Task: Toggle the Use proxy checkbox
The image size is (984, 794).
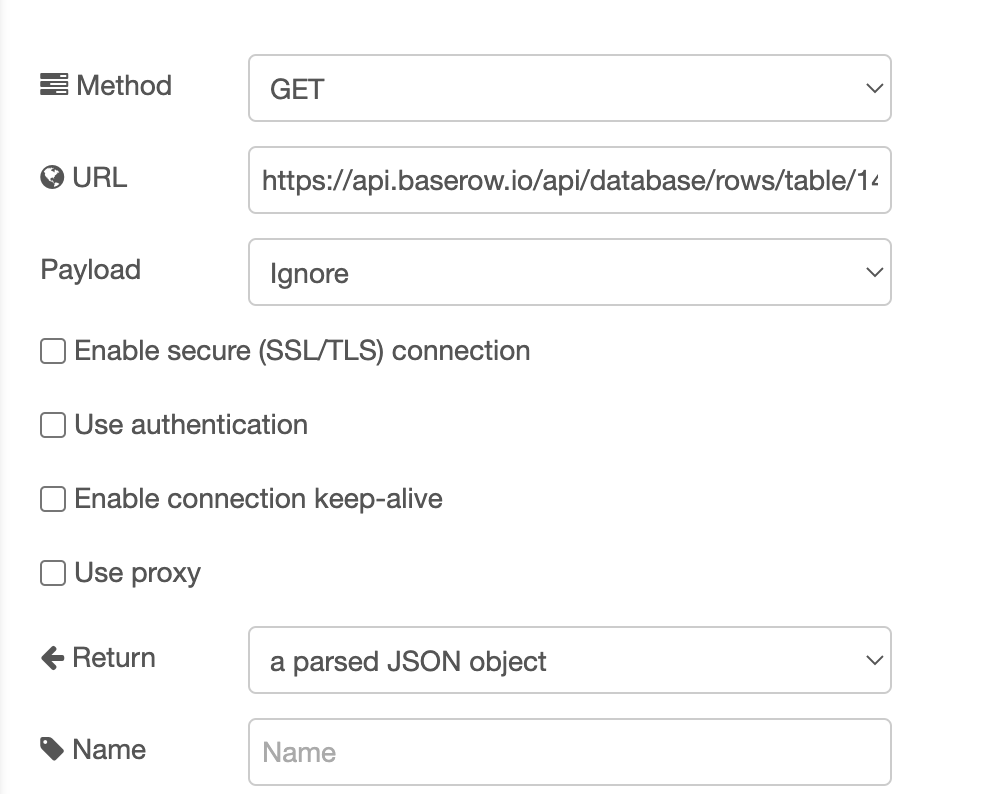Action: (52, 573)
